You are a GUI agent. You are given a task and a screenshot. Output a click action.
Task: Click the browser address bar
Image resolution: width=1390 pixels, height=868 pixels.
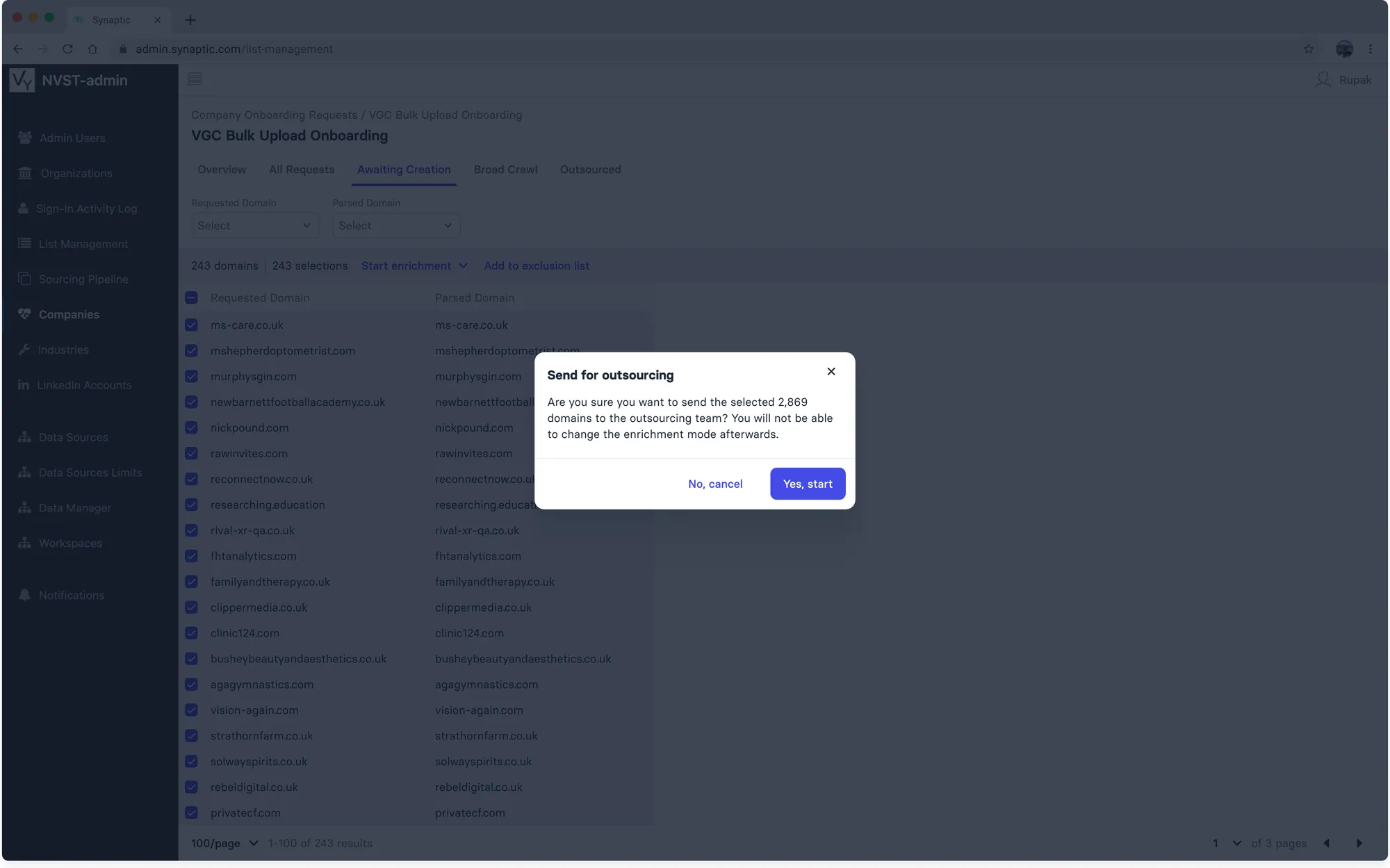pyautogui.click(x=709, y=49)
